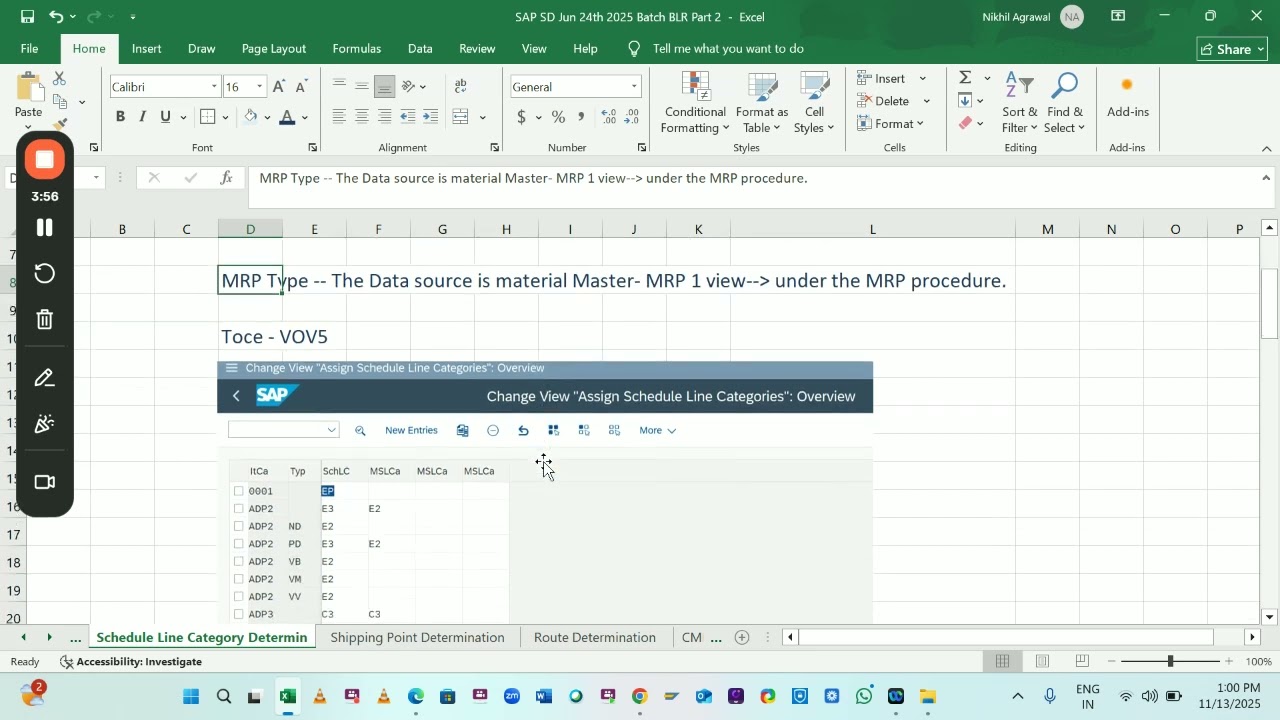
Task: Decrease font size
Action: (x=301, y=87)
